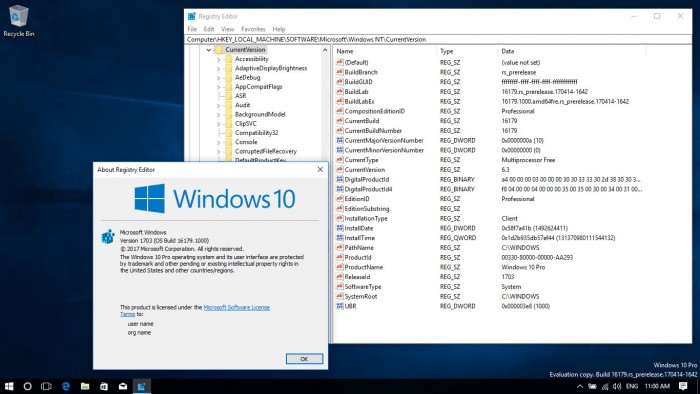Select the DigitalProductId binary value icon
The height and width of the screenshot is (394, 700).
coord(340,179)
